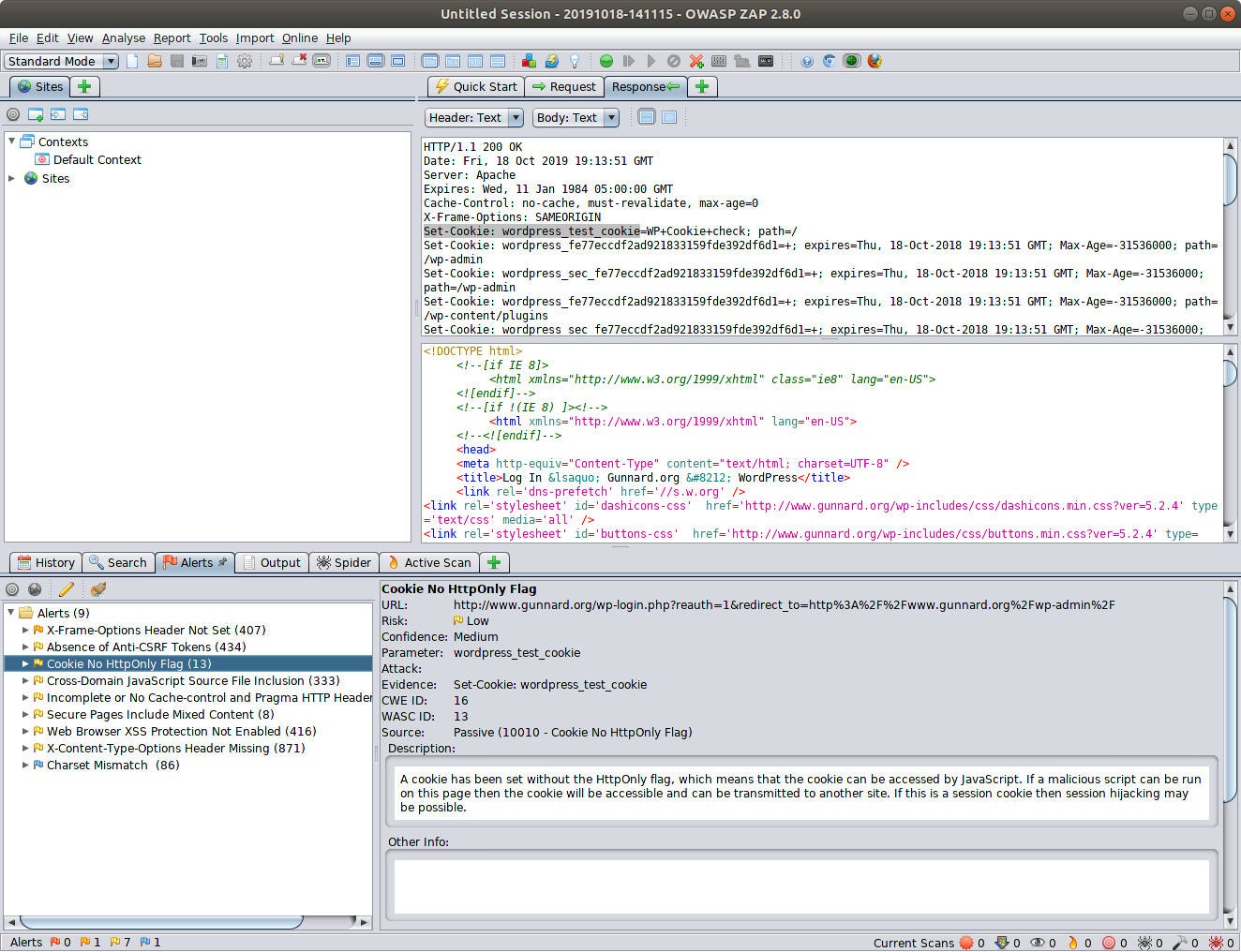The height and width of the screenshot is (952, 1241).
Task: Click import context icon in Sites panel
Action: pos(58,114)
